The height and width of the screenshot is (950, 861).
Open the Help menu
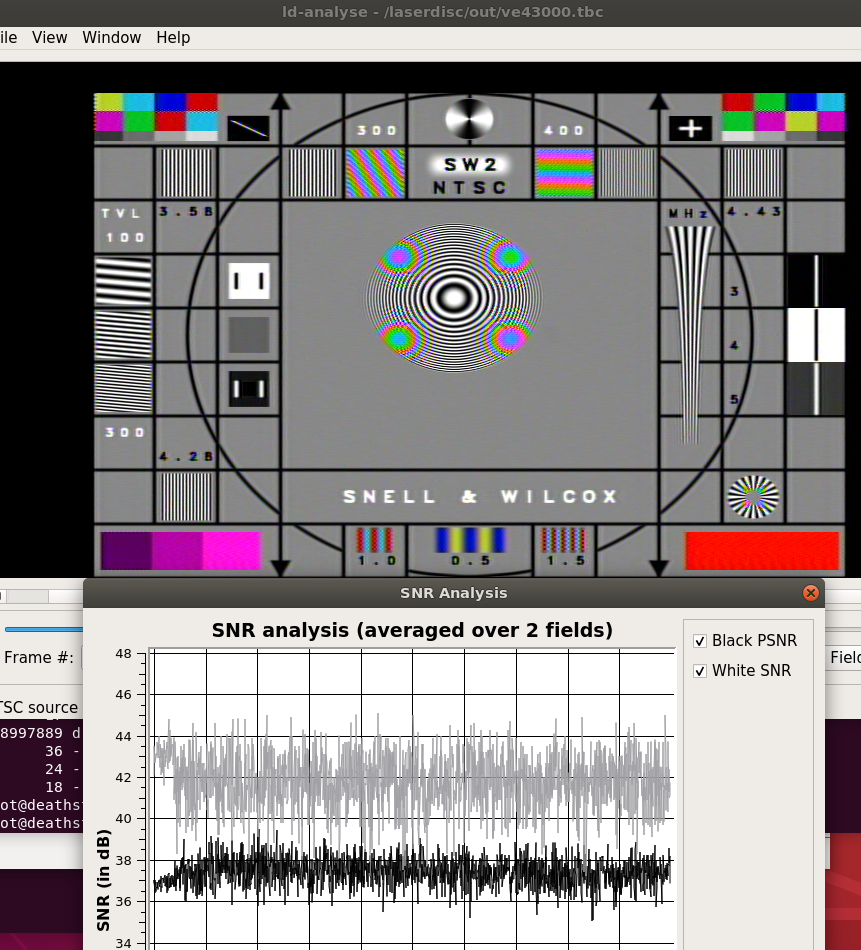pos(172,38)
